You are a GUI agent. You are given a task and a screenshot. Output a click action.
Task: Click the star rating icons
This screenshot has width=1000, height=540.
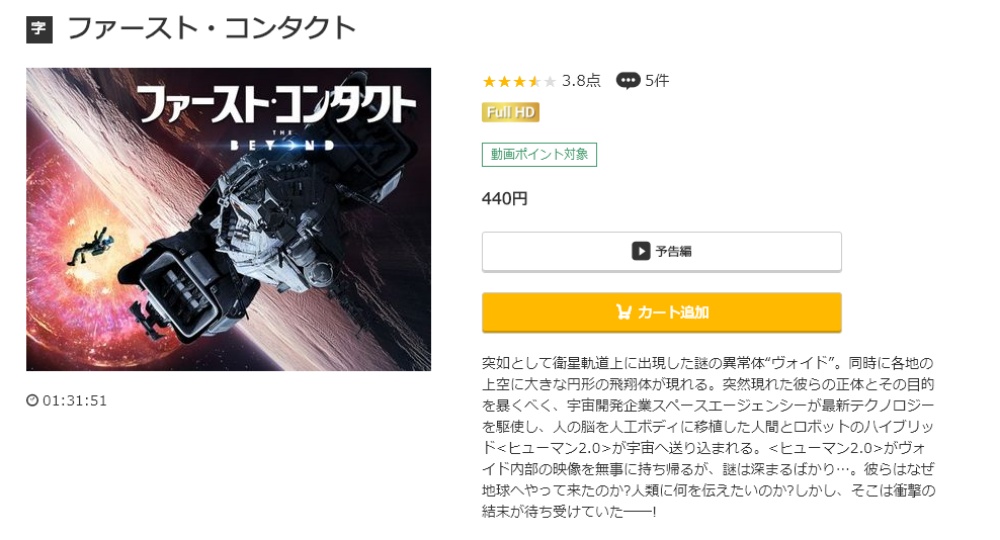(519, 81)
